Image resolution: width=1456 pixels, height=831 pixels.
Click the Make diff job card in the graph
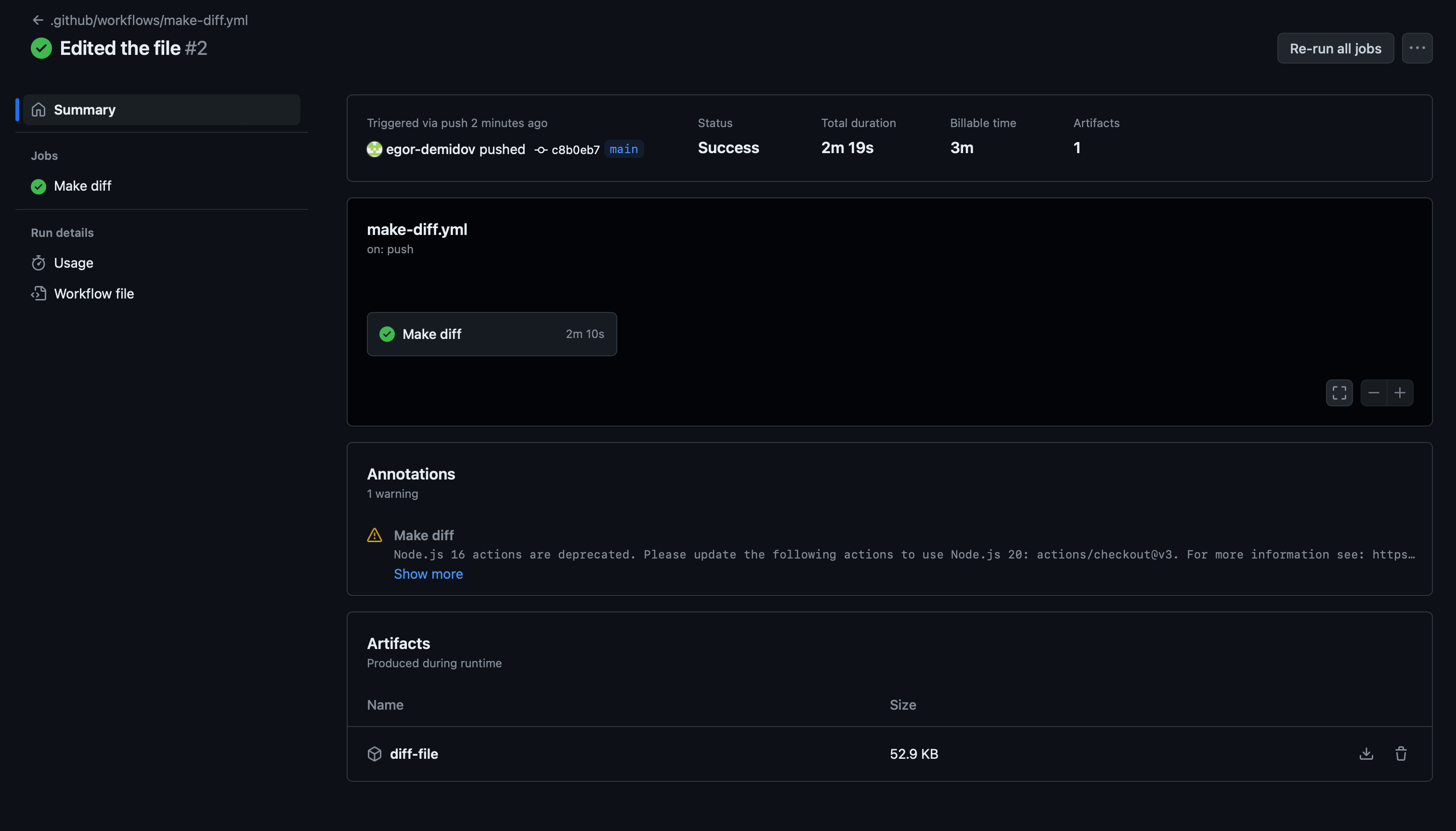491,334
